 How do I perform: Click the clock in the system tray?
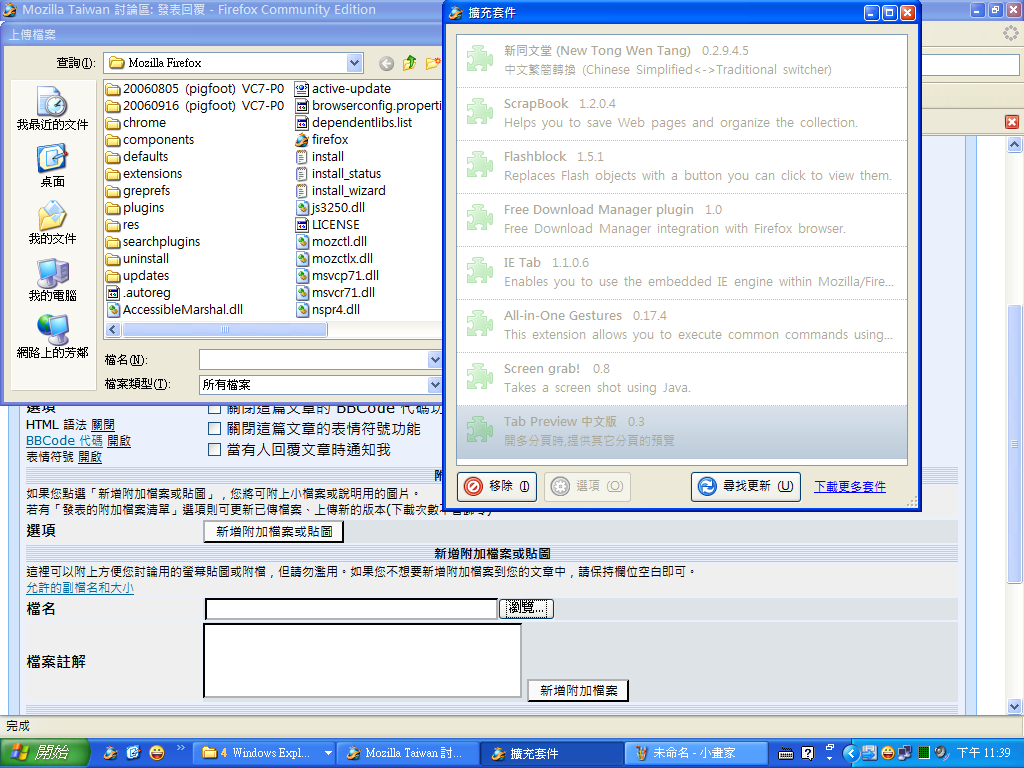[984, 753]
